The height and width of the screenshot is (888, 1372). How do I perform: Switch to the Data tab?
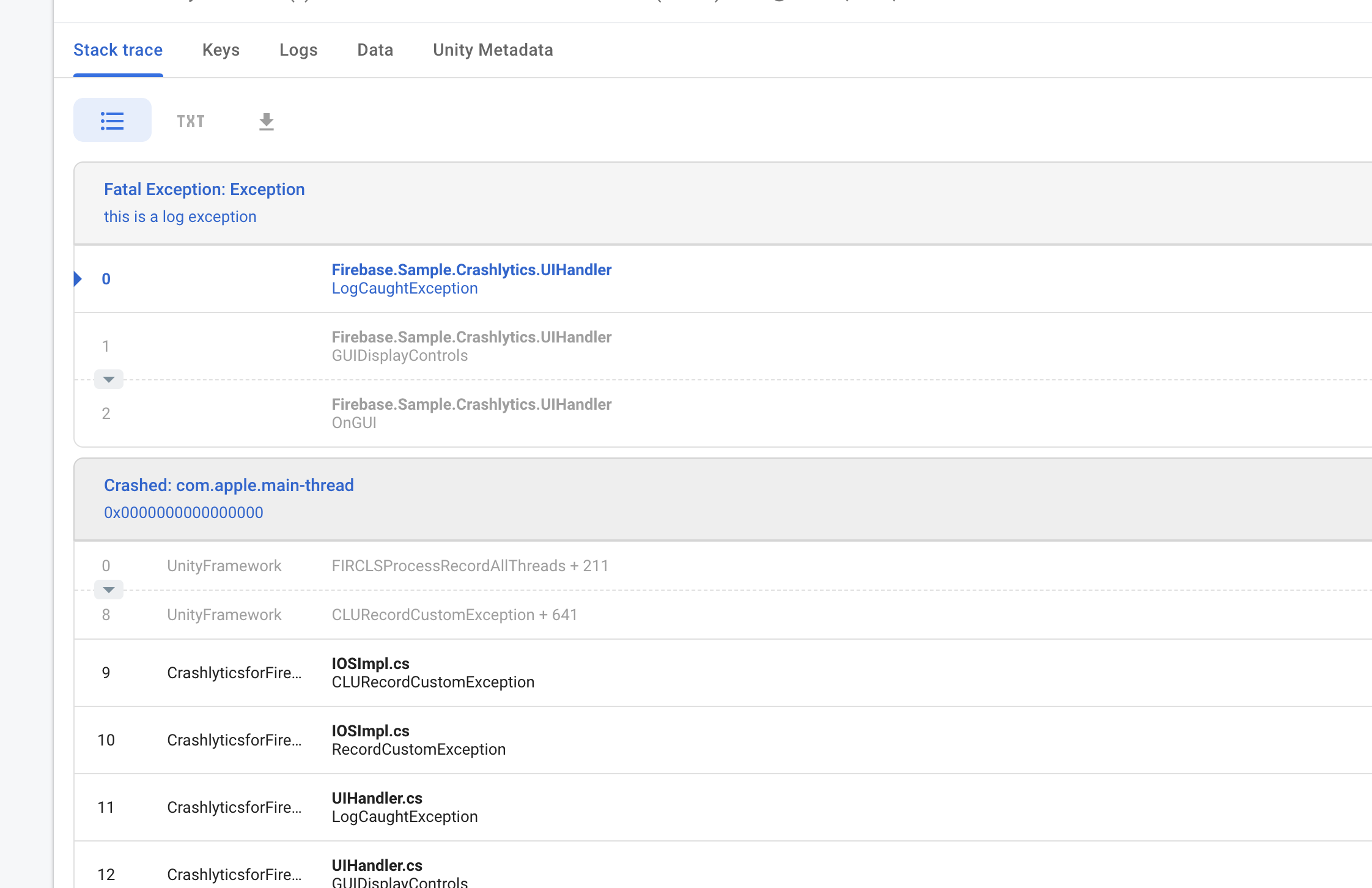click(x=375, y=50)
